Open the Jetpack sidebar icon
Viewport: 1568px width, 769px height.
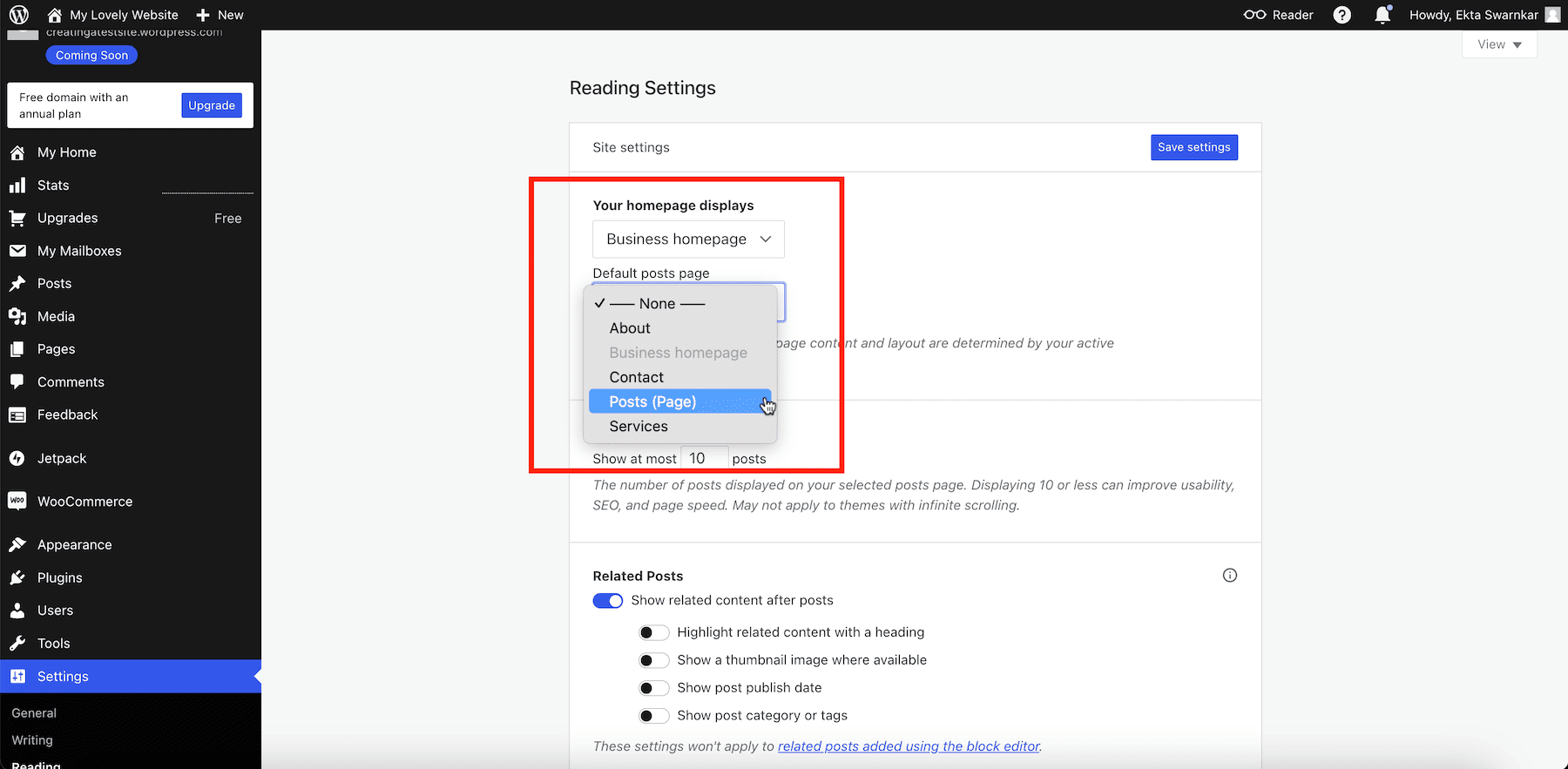click(17, 458)
